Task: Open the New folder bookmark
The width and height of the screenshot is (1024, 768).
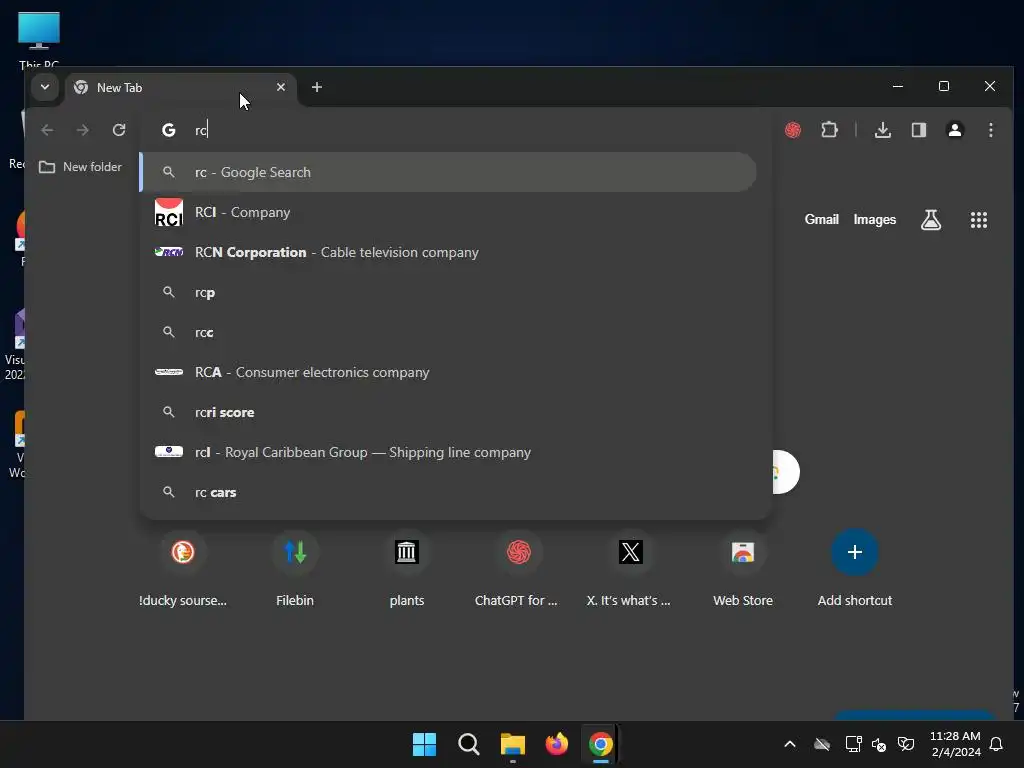Action: [x=80, y=167]
